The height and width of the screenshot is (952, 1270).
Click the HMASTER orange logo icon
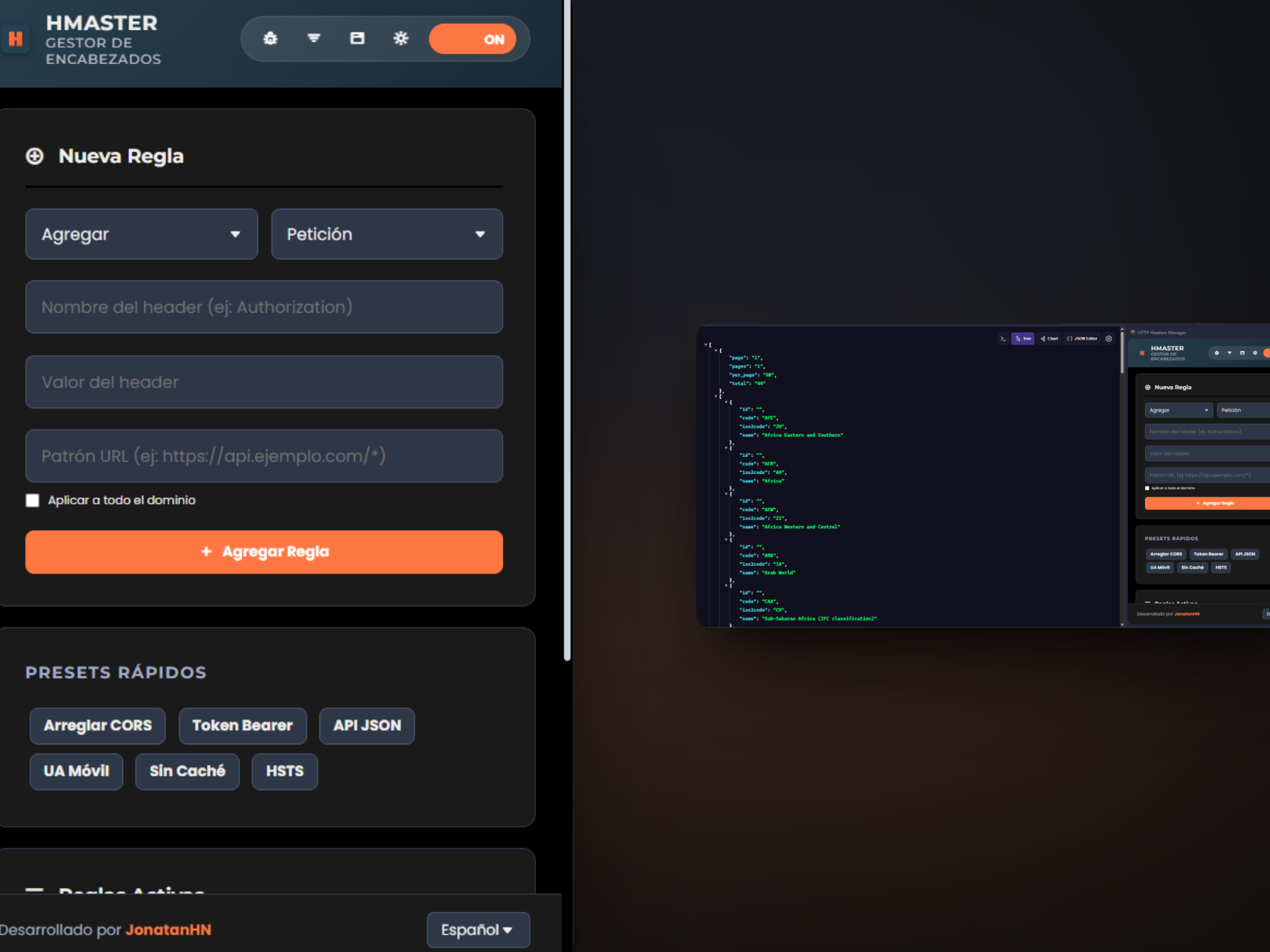point(17,40)
